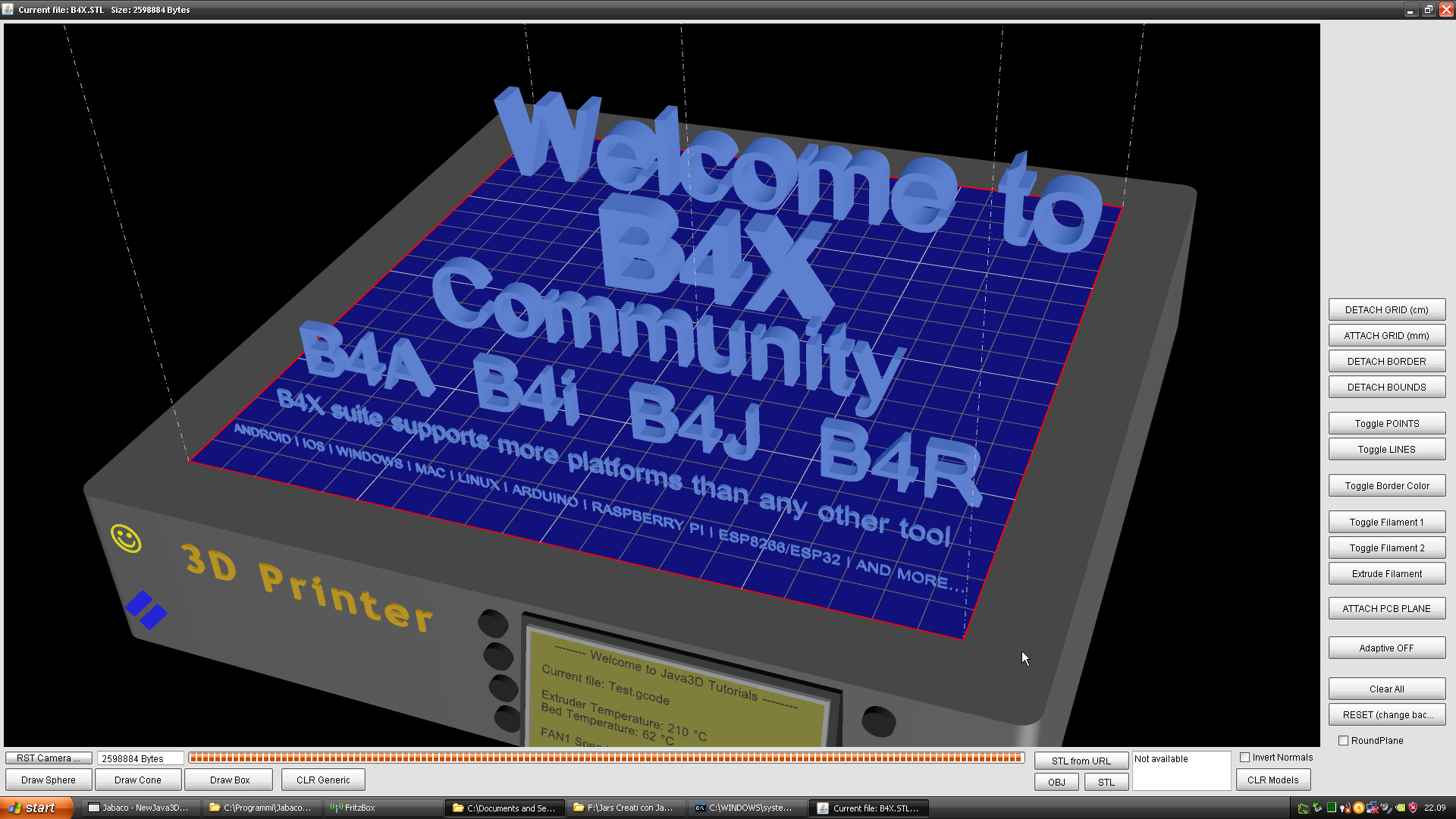The image size is (1456, 819).
Task: Enable the Invert Normals checkbox
Action: point(1244,758)
